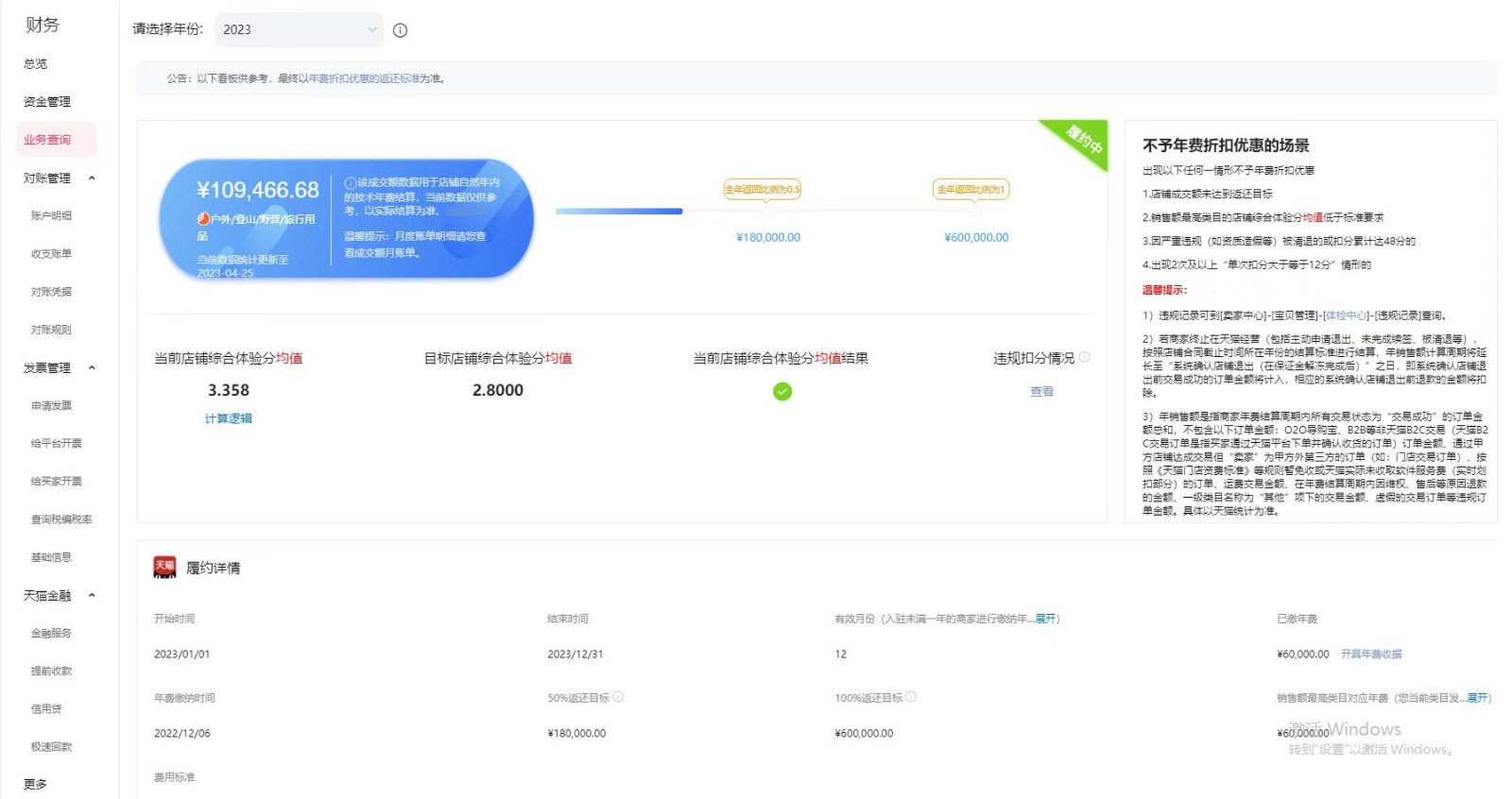Click the green check result icon
The image size is (1512, 799).
tap(782, 391)
